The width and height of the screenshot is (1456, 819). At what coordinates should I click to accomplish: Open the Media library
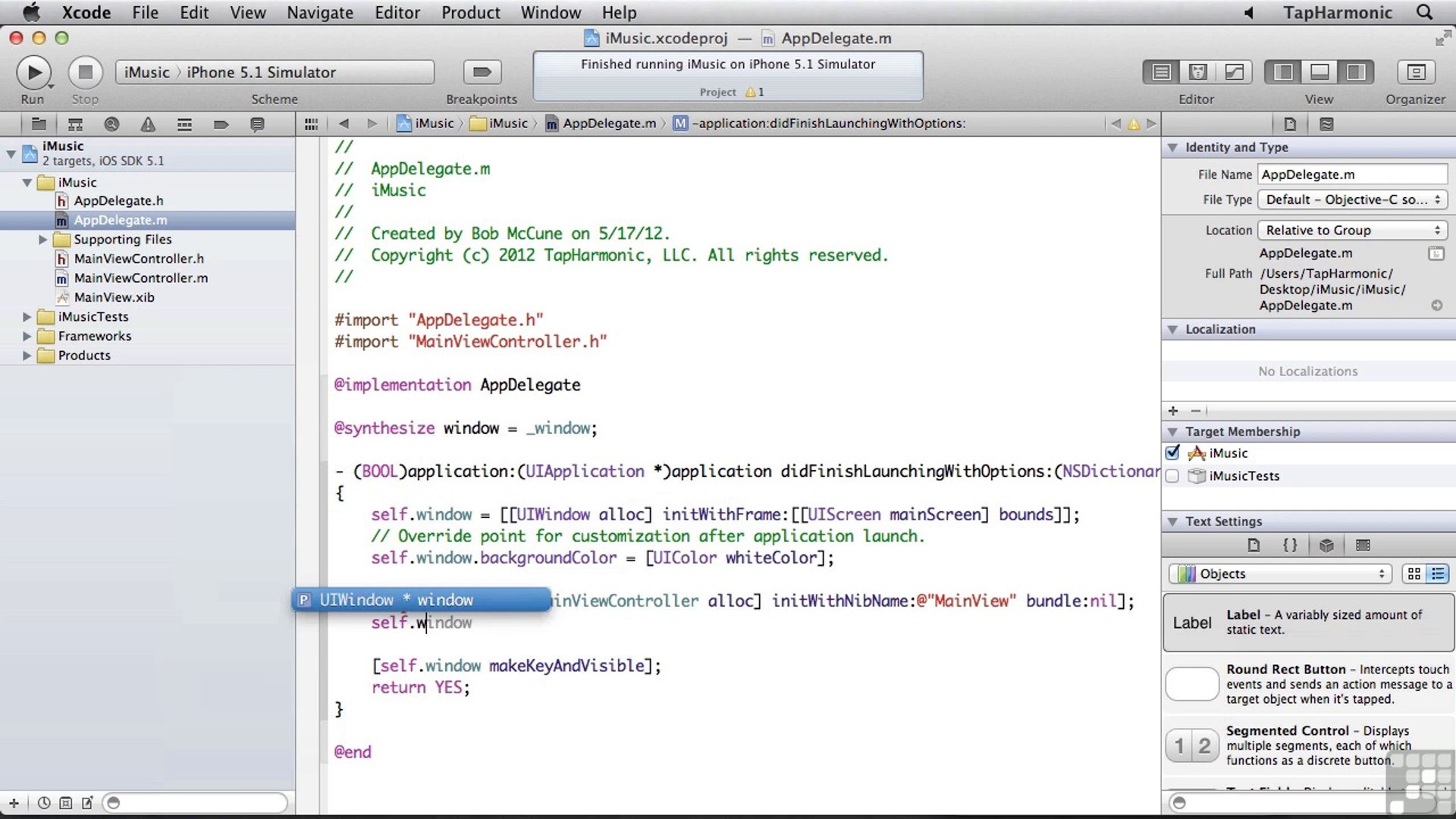tap(1363, 545)
